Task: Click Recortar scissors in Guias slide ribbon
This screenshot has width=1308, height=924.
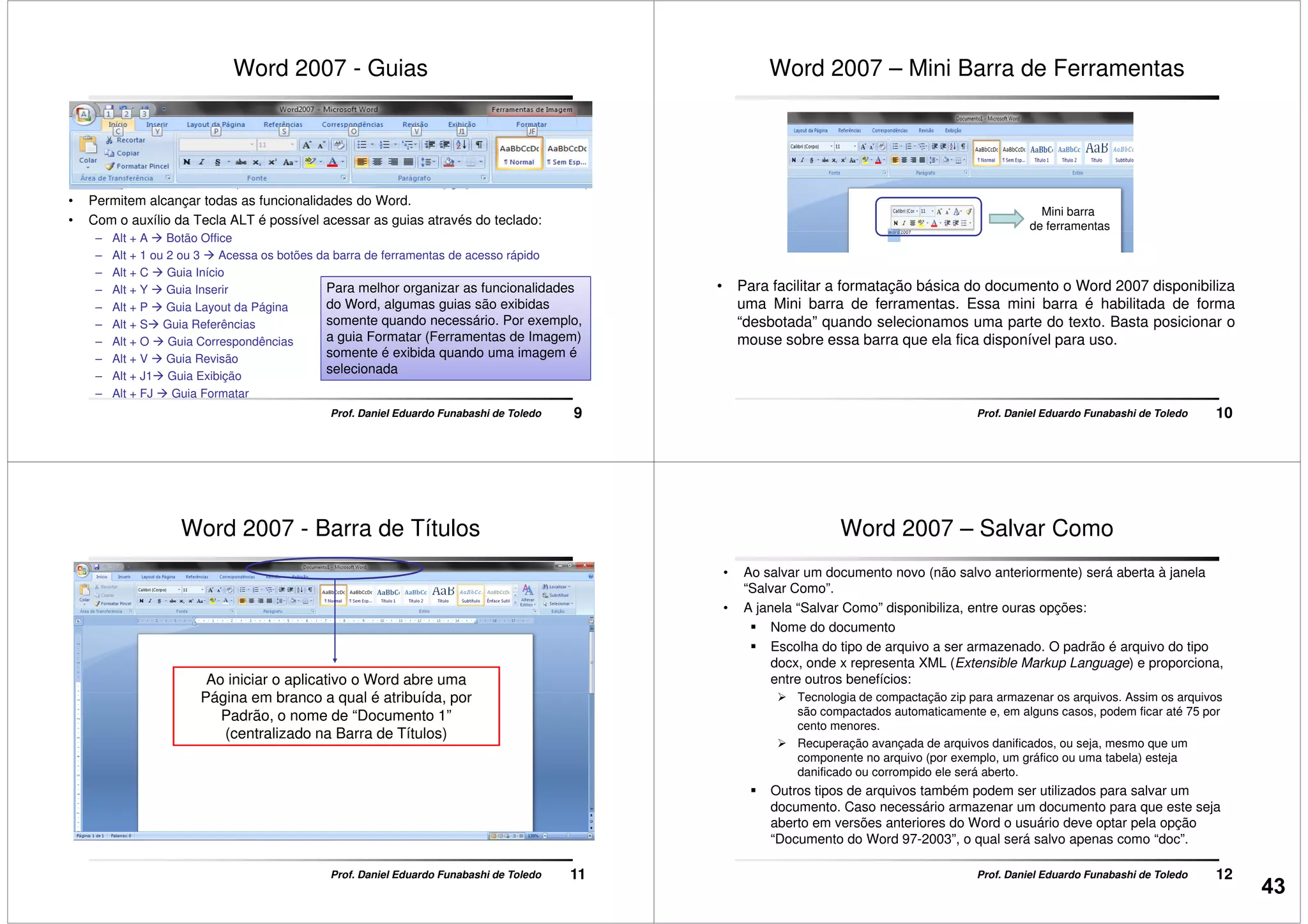Action: click(x=109, y=140)
